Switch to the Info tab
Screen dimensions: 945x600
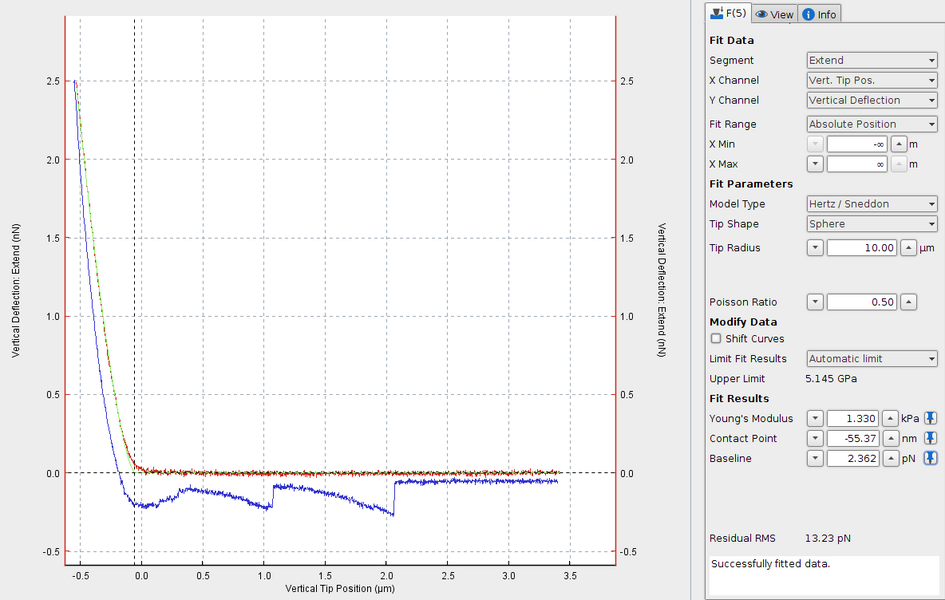pos(820,13)
